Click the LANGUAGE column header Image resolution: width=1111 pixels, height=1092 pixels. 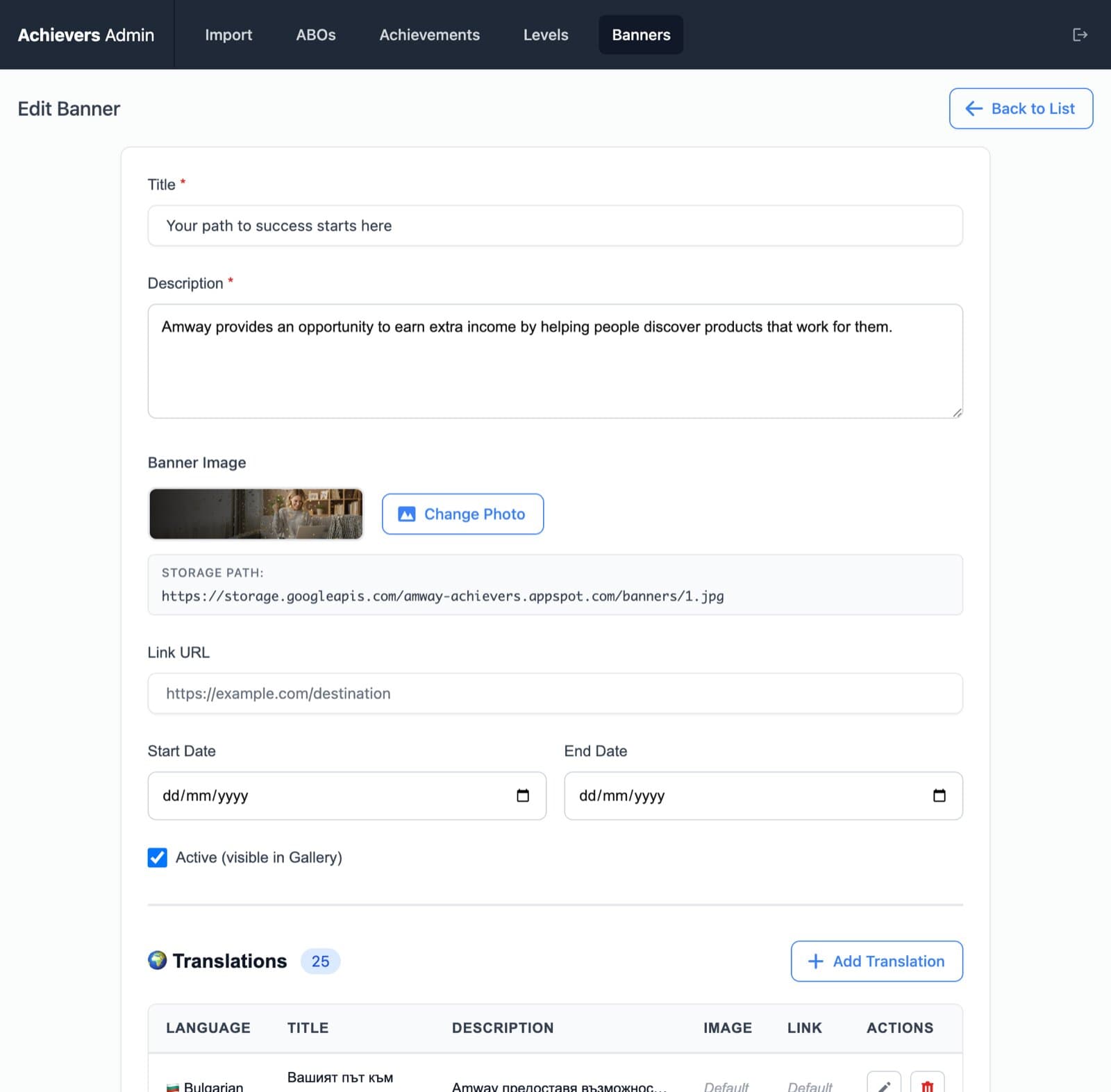pos(208,1027)
